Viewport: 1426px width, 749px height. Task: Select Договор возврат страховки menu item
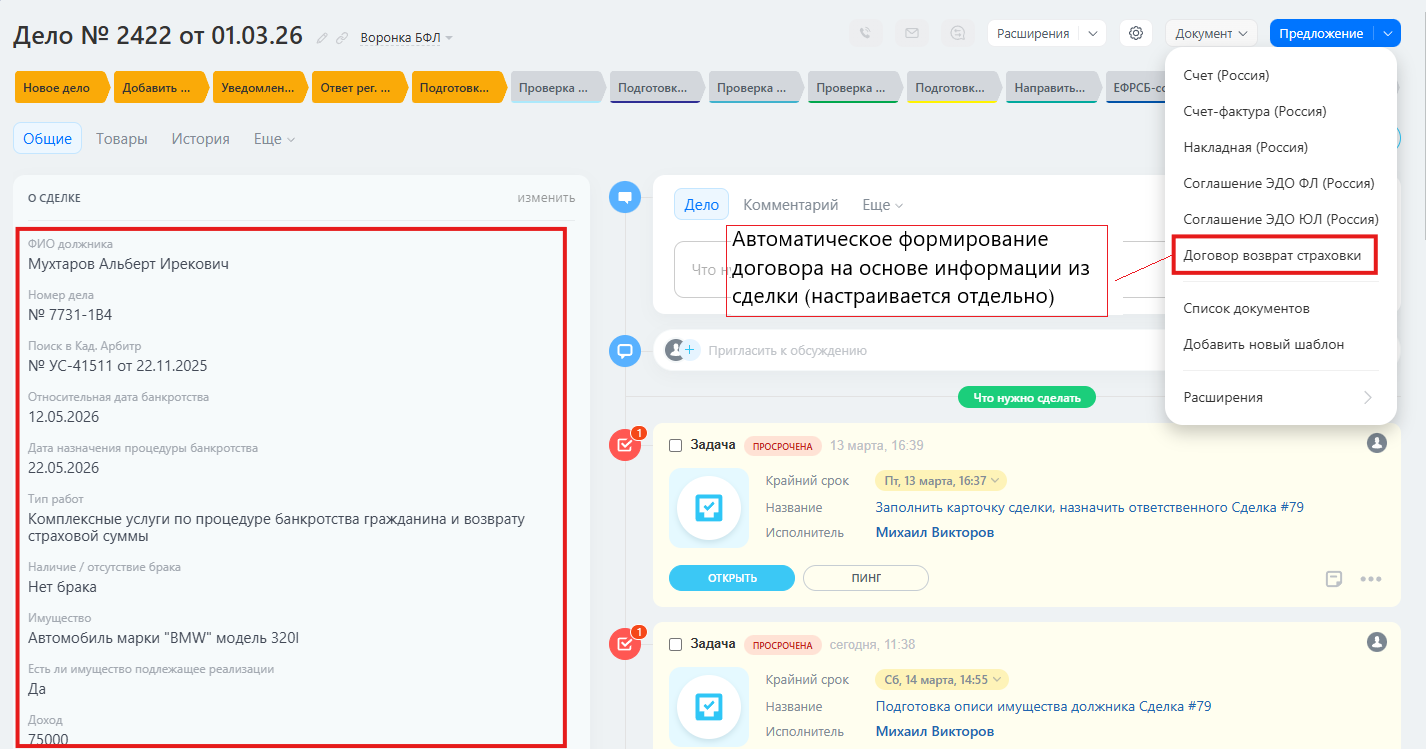coord(1272,255)
